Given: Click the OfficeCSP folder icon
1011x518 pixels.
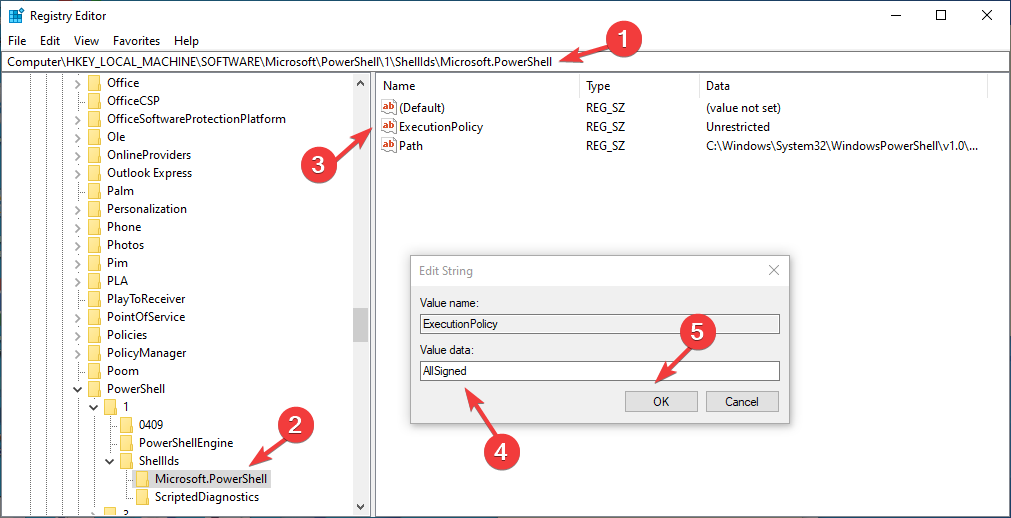Looking at the screenshot, I should [95, 101].
